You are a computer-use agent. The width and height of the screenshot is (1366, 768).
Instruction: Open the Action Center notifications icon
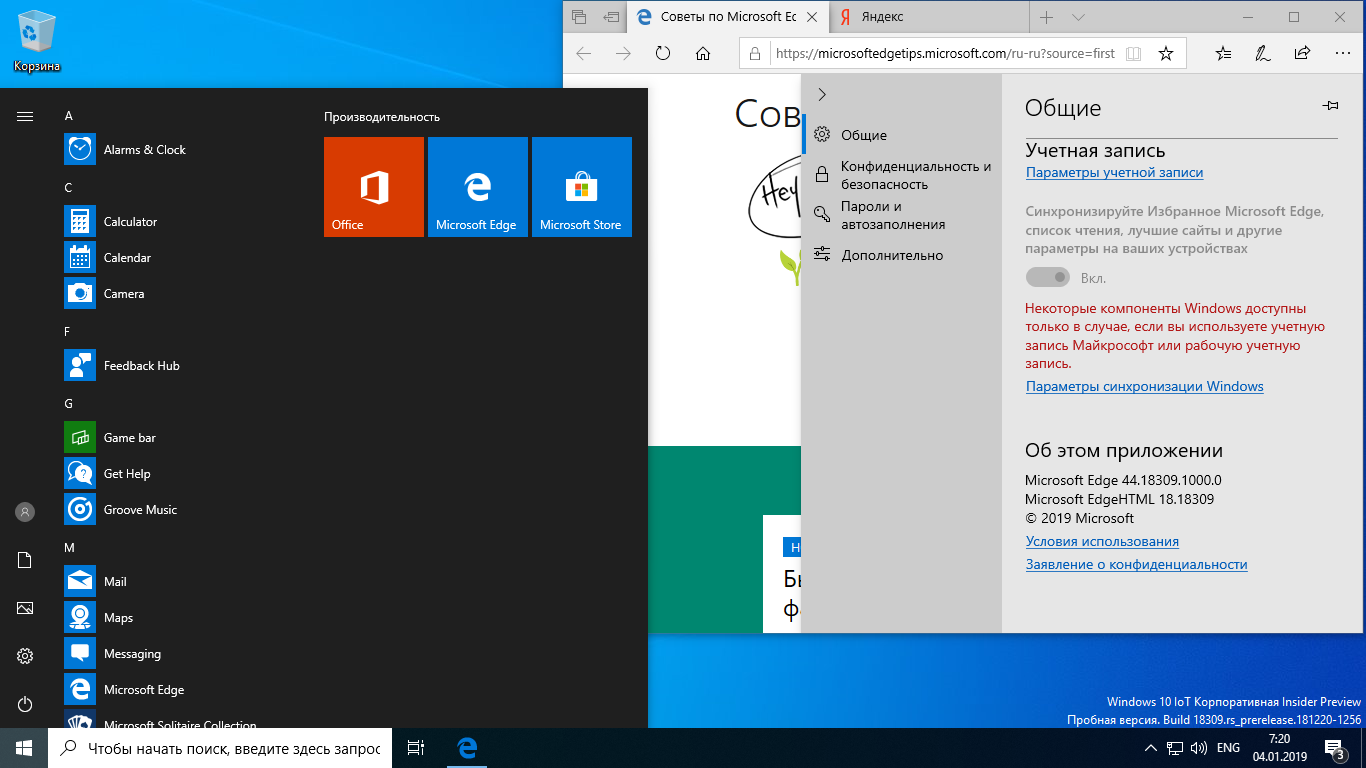pos(1334,748)
